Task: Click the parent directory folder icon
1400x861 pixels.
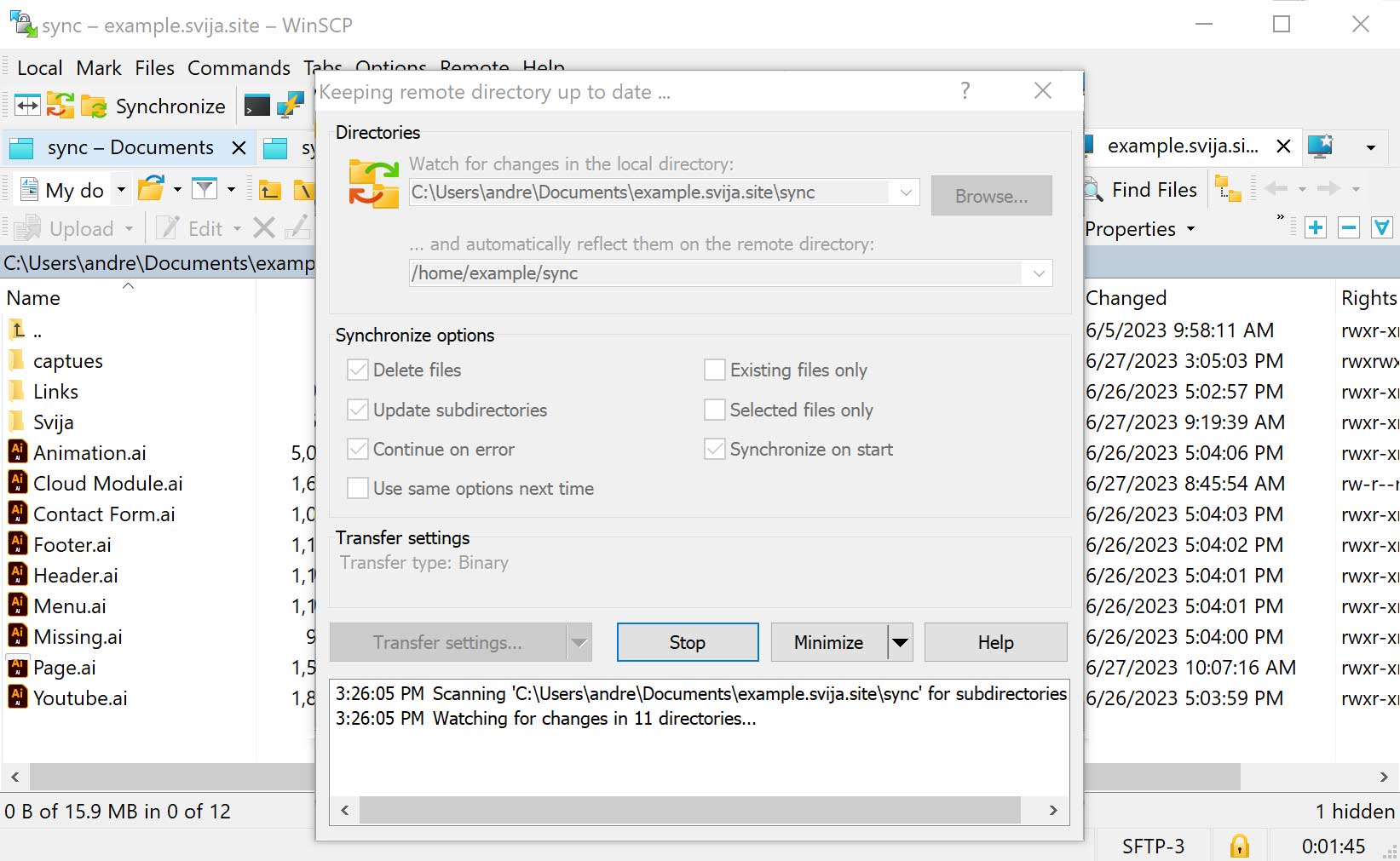Action: pos(270,189)
